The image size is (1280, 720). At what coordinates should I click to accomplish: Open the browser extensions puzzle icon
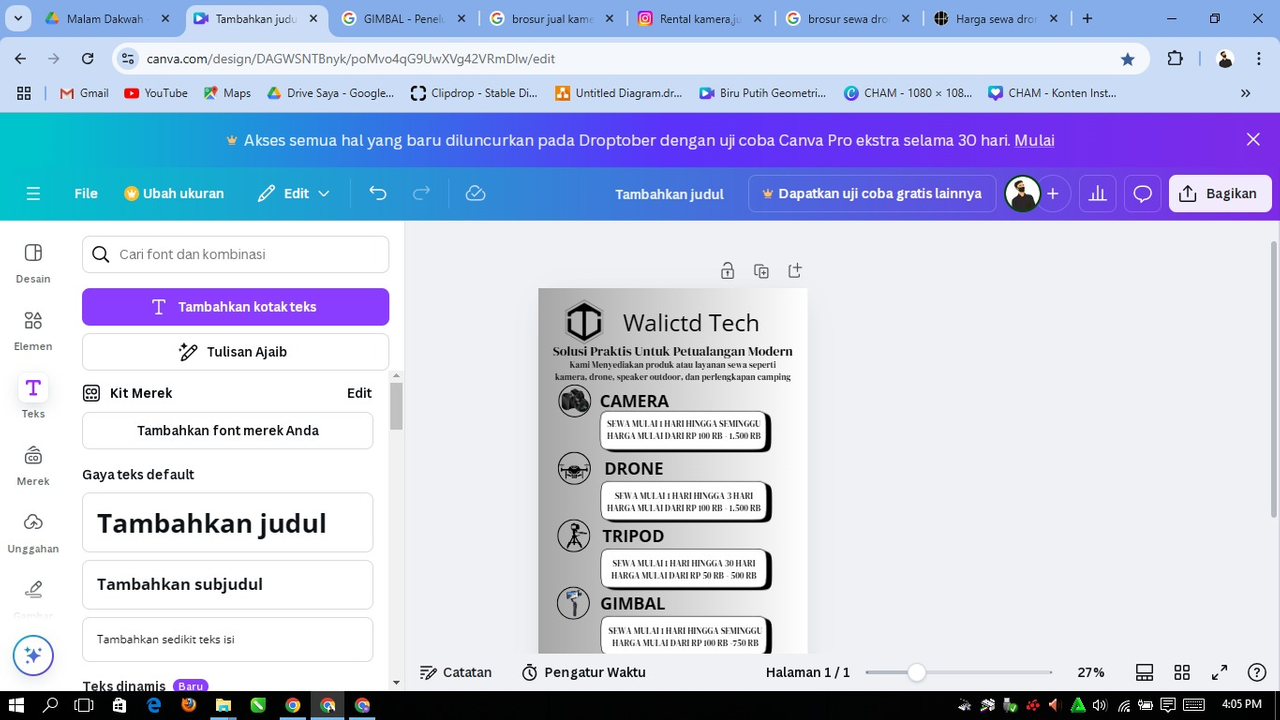pos(1175,59)
